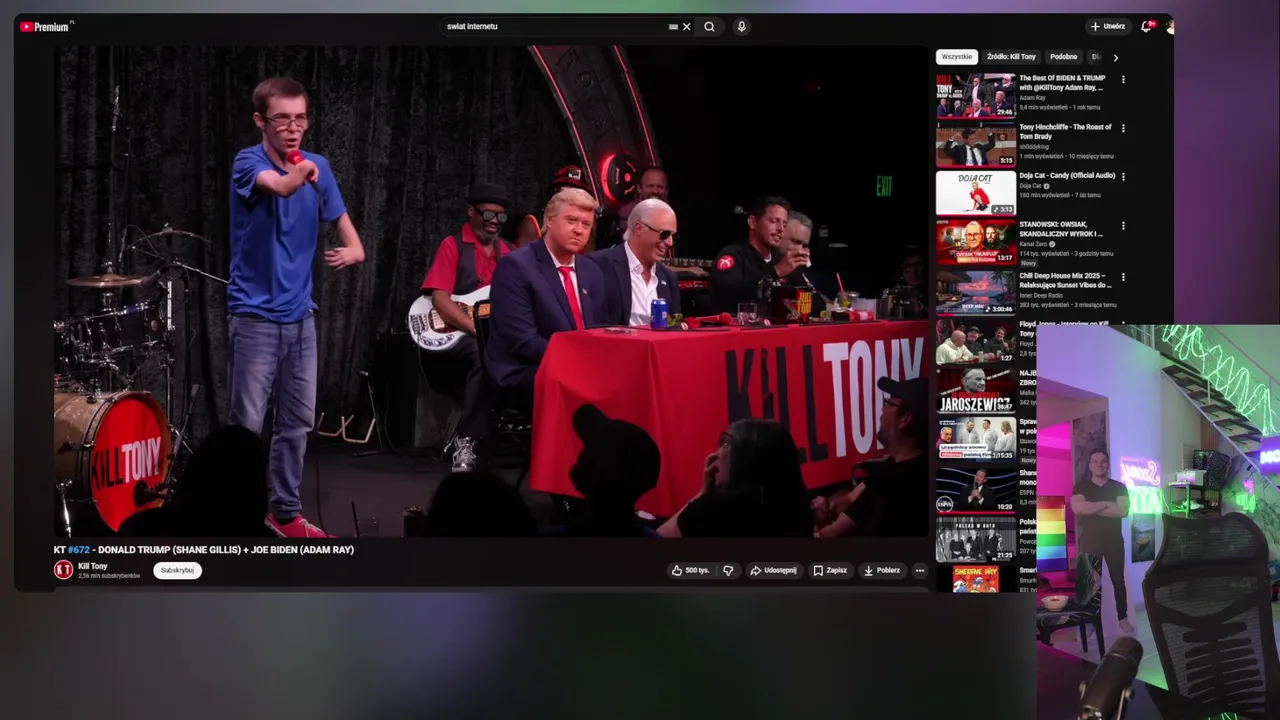Open options menu for Chill Deep House Mix
The height and width of the screenshot is (720, 1280).
coord(1123,277)
